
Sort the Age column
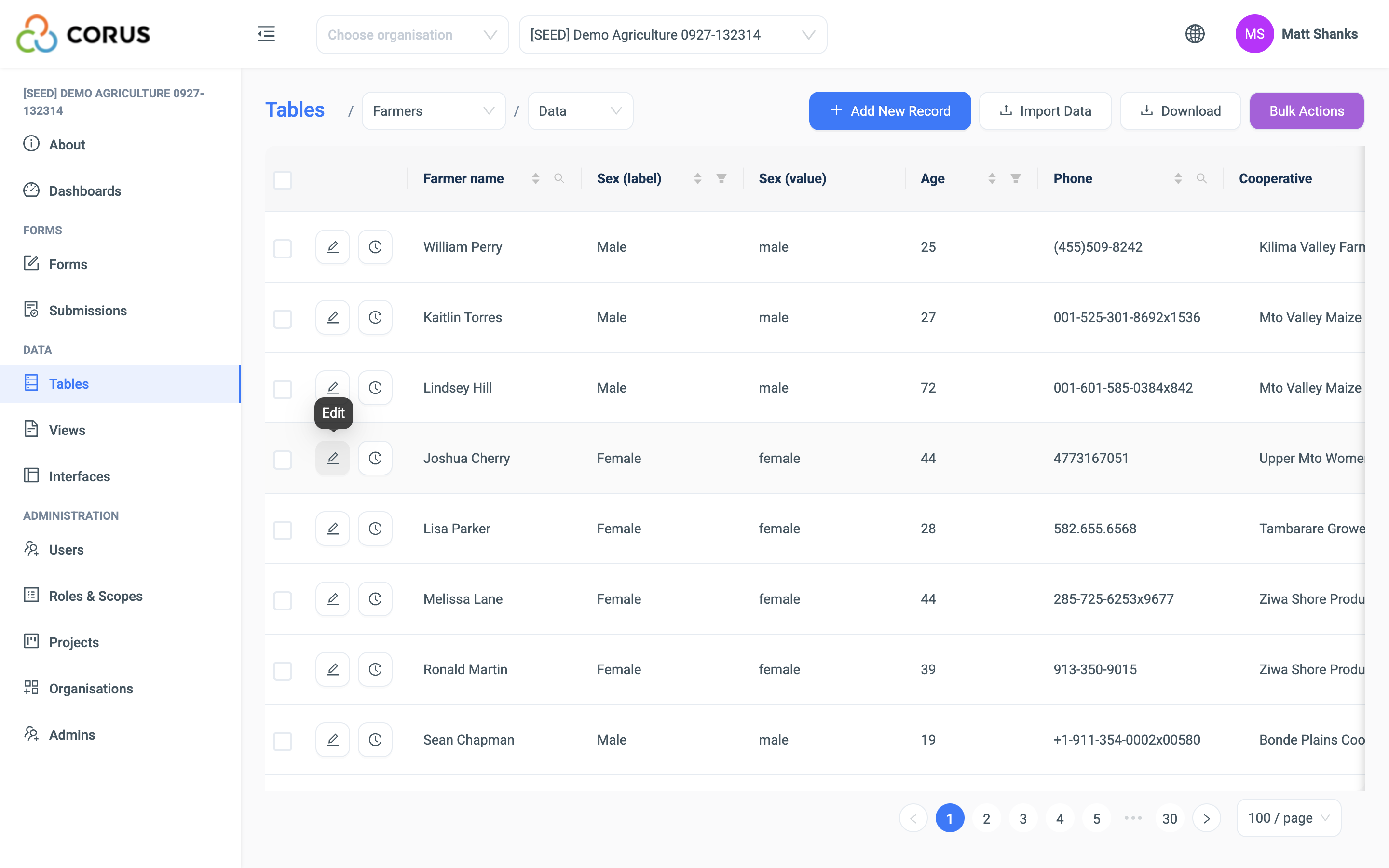click(x=991, y=178)
